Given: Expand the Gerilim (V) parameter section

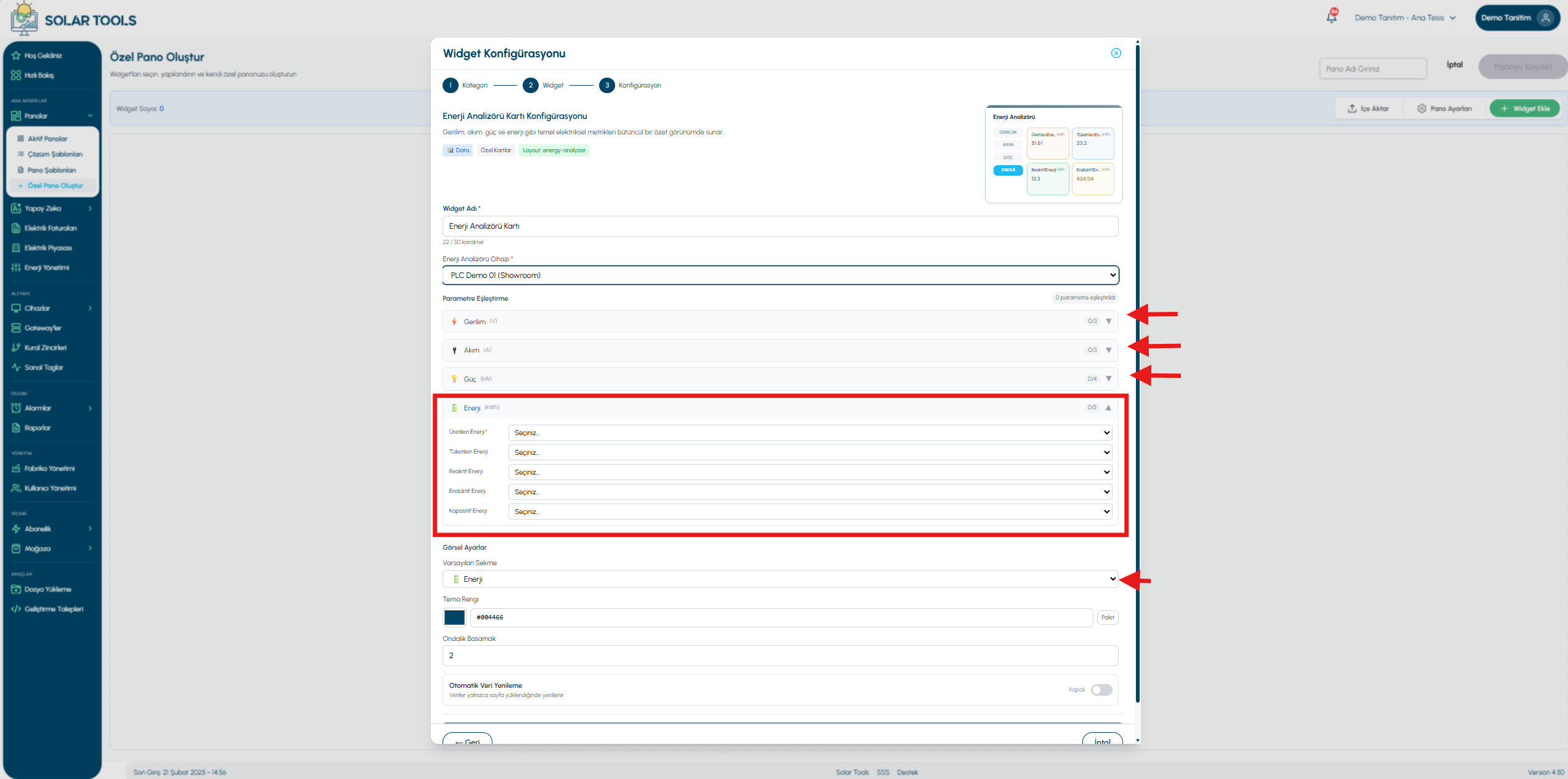Looking at the screenshot, I should click(x=780, y=321).
